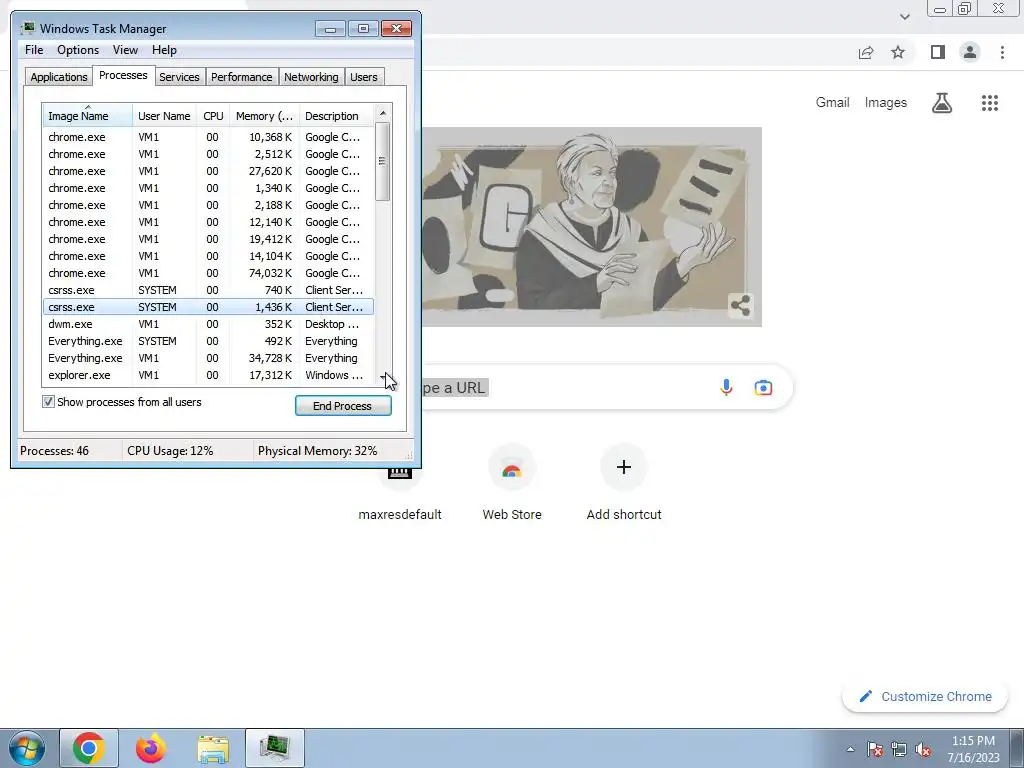
Task: Open the Options menu
Action: coord(78,50)
